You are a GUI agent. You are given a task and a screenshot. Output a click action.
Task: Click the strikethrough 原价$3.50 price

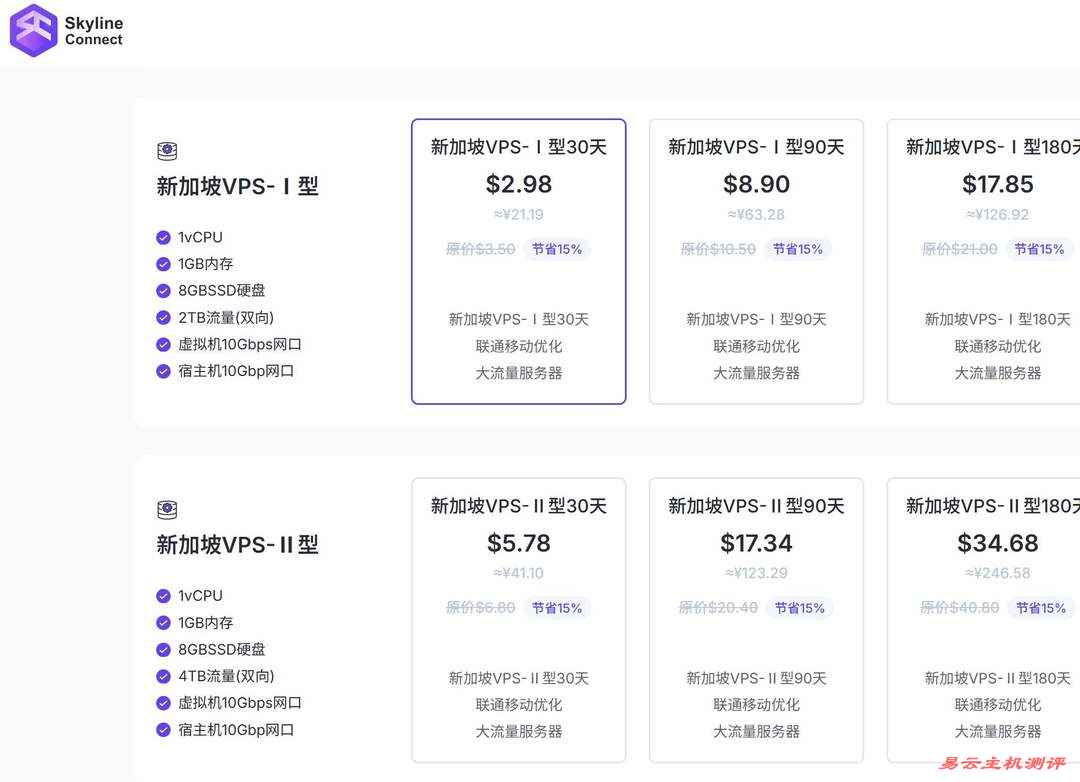click(479, 249)
